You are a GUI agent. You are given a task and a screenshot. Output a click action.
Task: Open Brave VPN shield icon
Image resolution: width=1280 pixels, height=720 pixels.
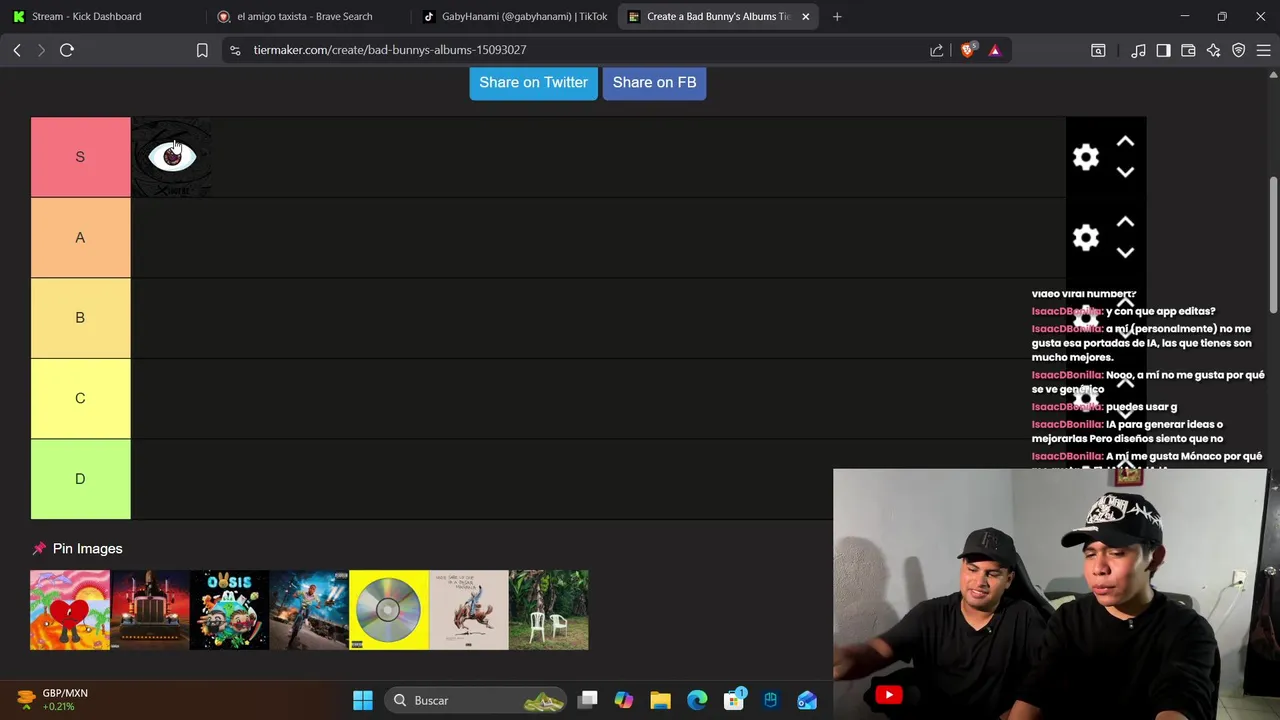tap(1238, 50)
